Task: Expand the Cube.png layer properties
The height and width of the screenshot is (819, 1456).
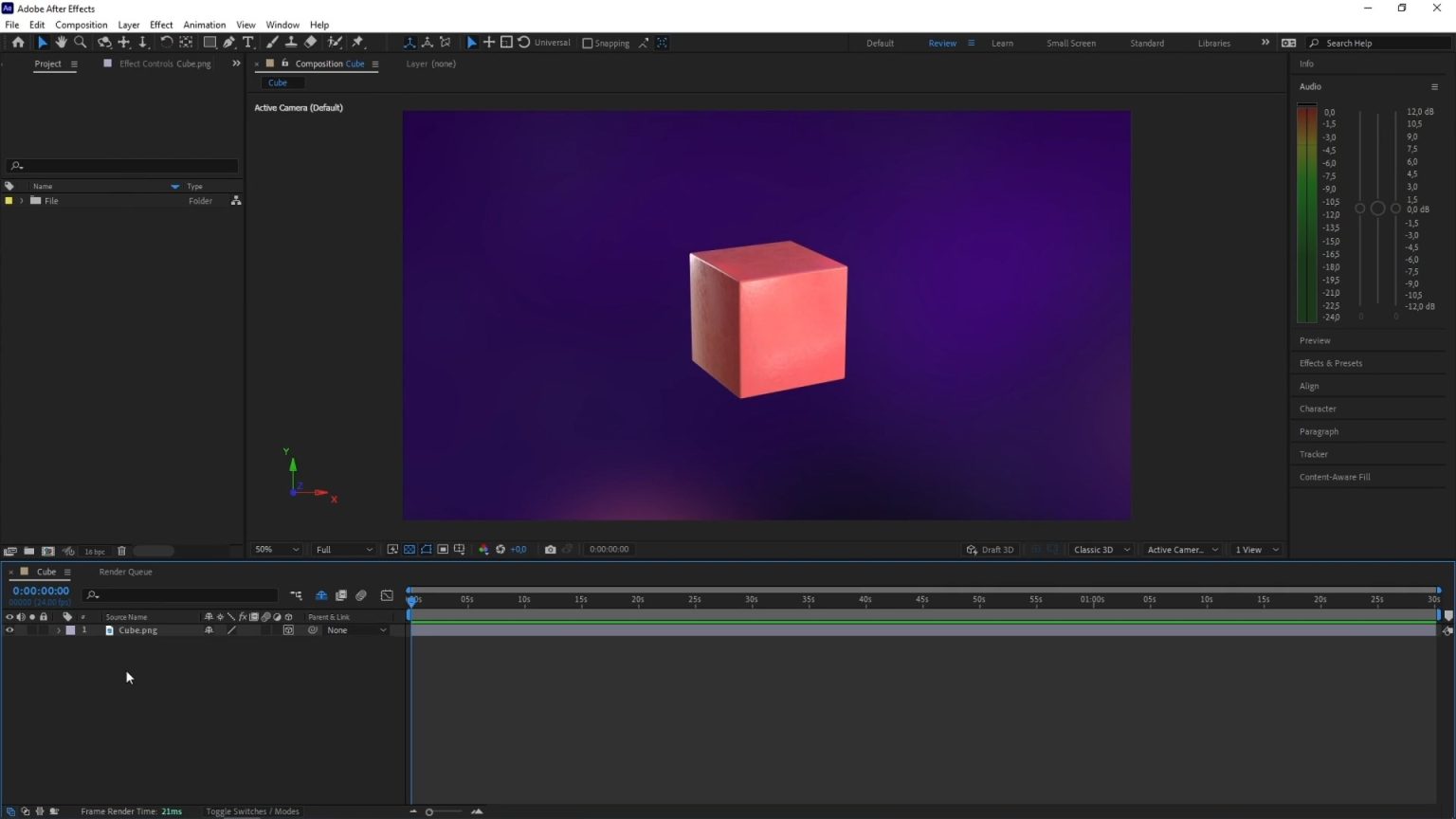Action: coord(59,630)
